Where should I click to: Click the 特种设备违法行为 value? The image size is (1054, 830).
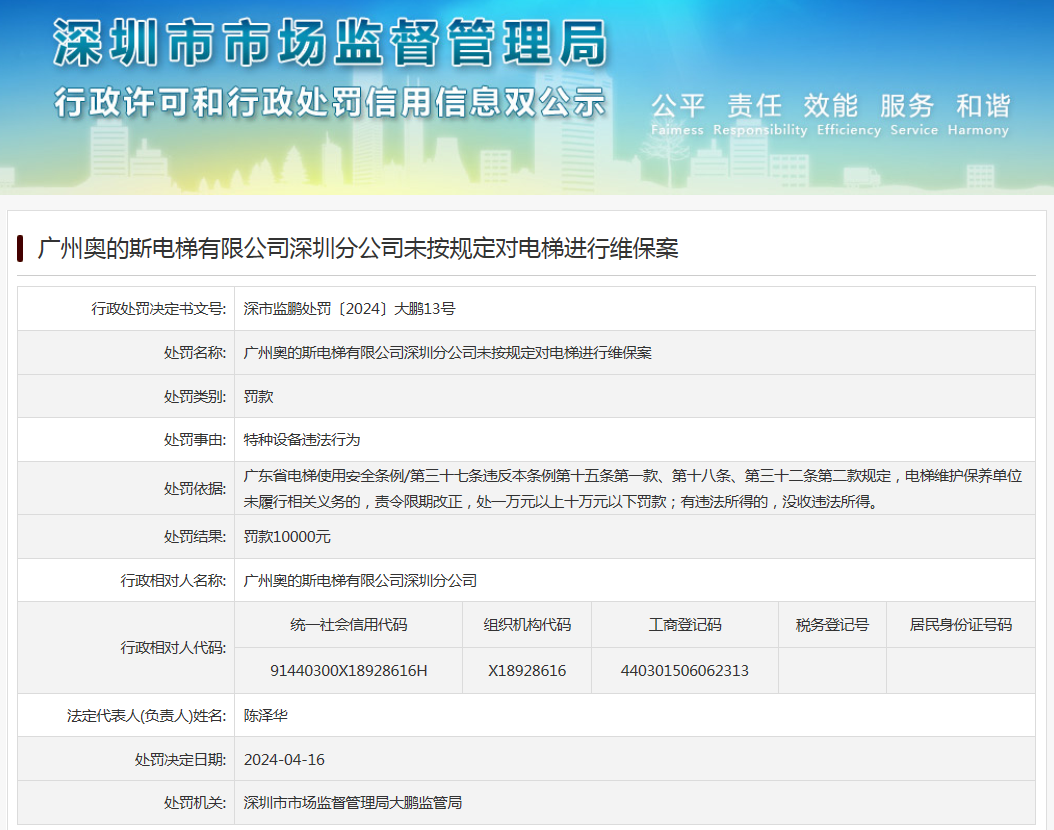tap(302, 440)
